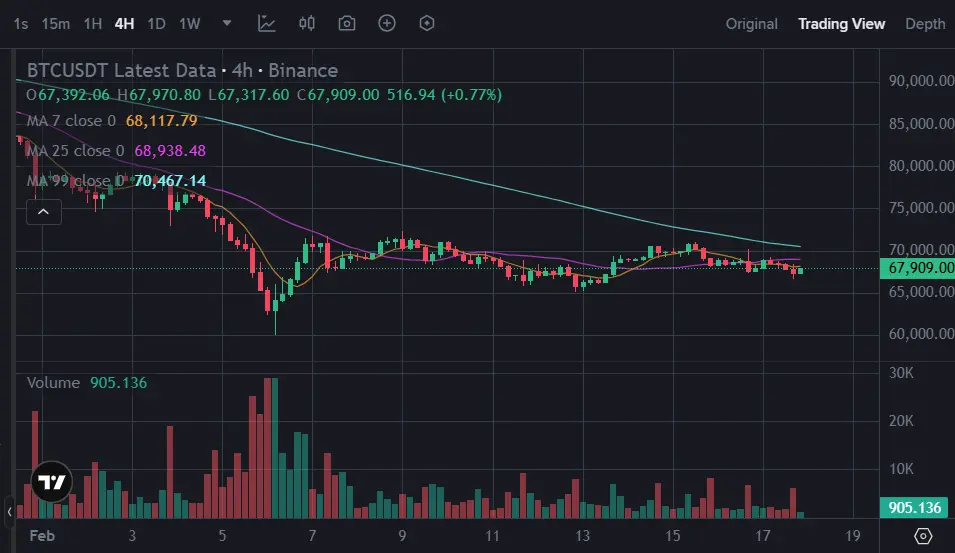Click the 905.136 volume axis label
This screenshot has width=955, height=553.
pyautogui.click(x=914, y=507)
